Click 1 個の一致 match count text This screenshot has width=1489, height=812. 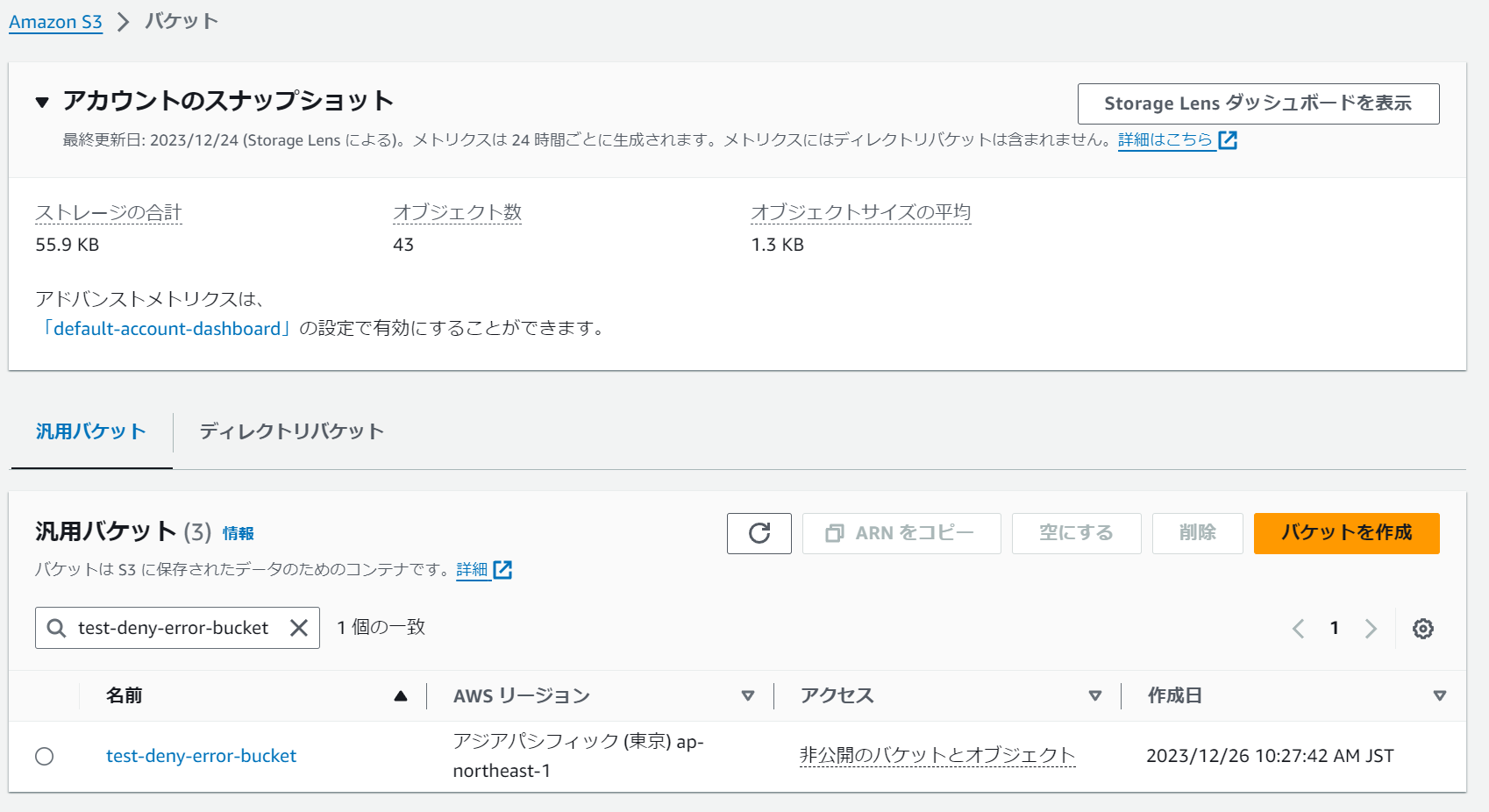[x=381, y=628]
